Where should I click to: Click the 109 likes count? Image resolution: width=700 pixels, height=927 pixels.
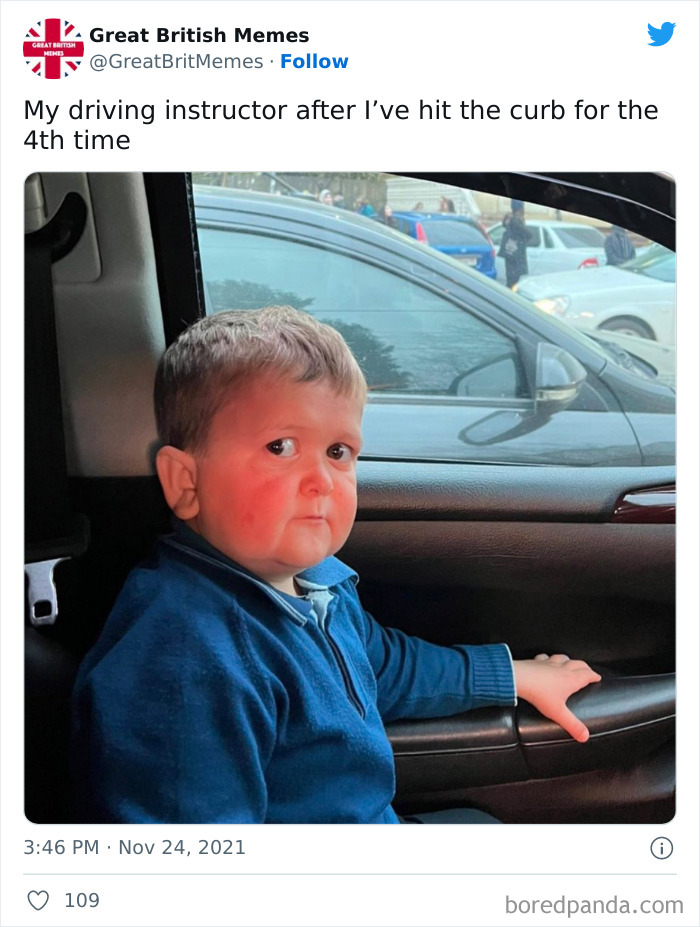(82, 900)
